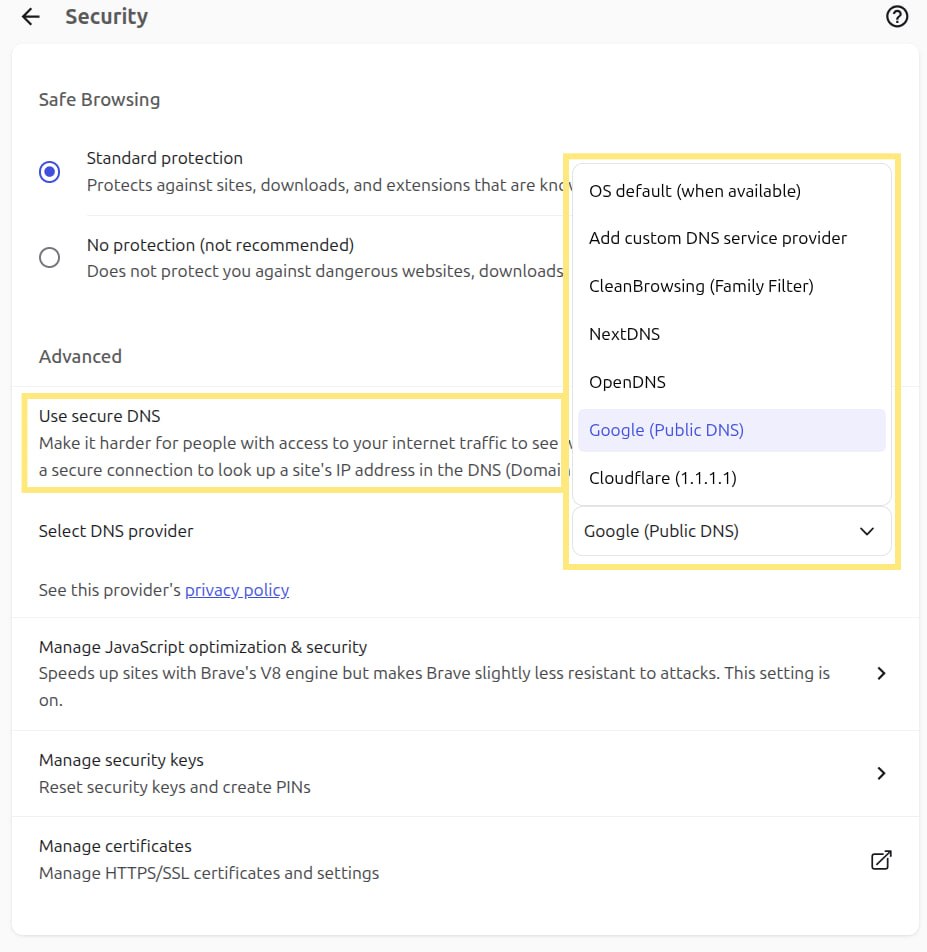Pick CleanBrowsing (Family Filter) from list
Image resolution: width=927 pixels, height=952 pixels.
pos(732,286)
